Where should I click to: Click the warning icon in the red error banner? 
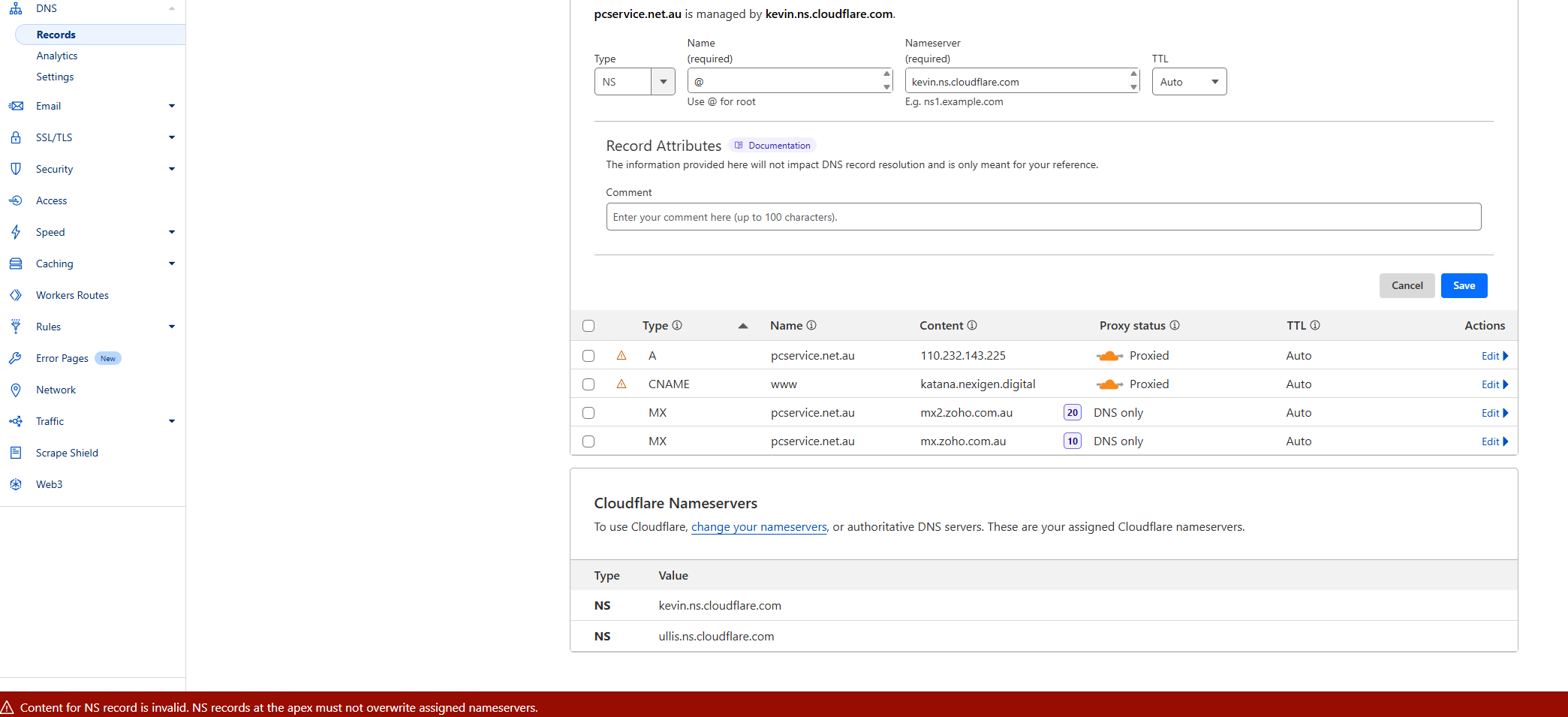click(x=8, y=707)
